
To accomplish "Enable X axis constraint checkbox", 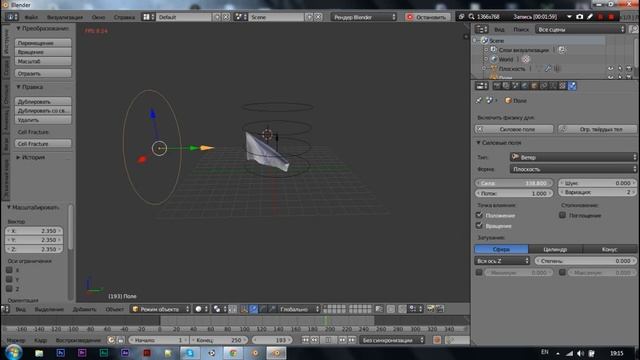I will [9, 270].
